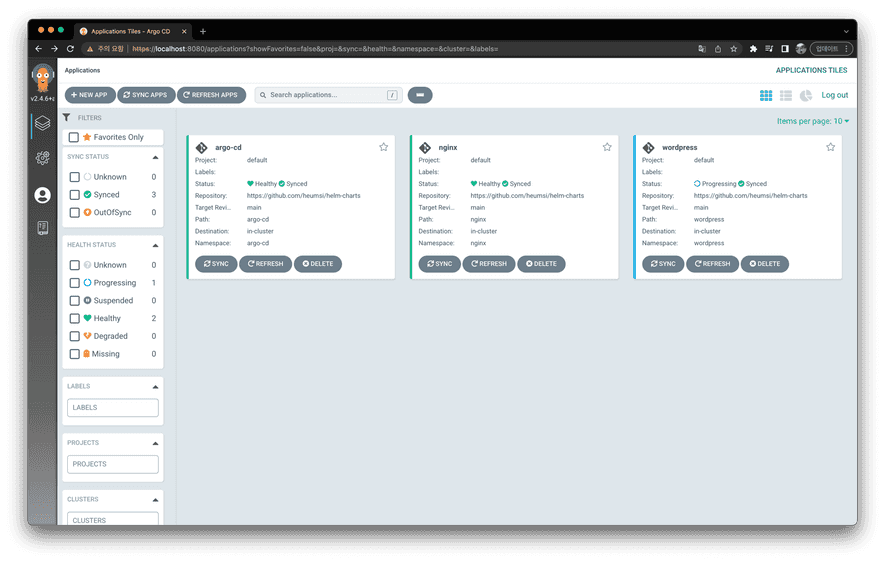
Task: Open Settings gear icon in sidebar
Action: click(42, 158)
